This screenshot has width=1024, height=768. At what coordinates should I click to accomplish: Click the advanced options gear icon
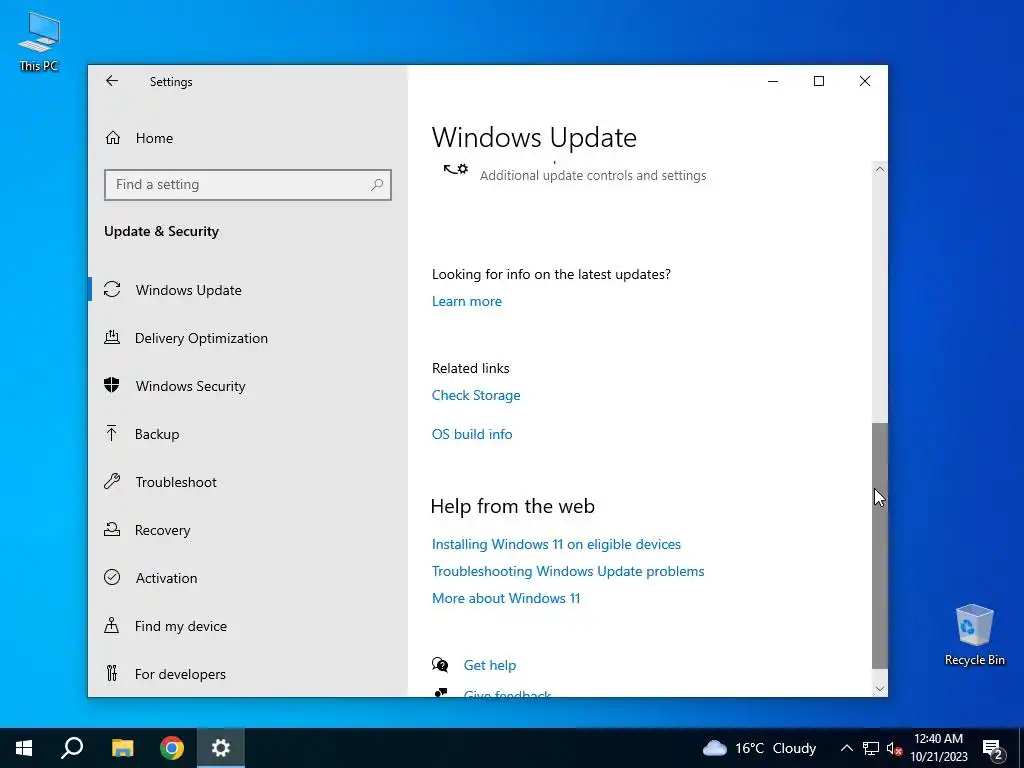[456, 170]
